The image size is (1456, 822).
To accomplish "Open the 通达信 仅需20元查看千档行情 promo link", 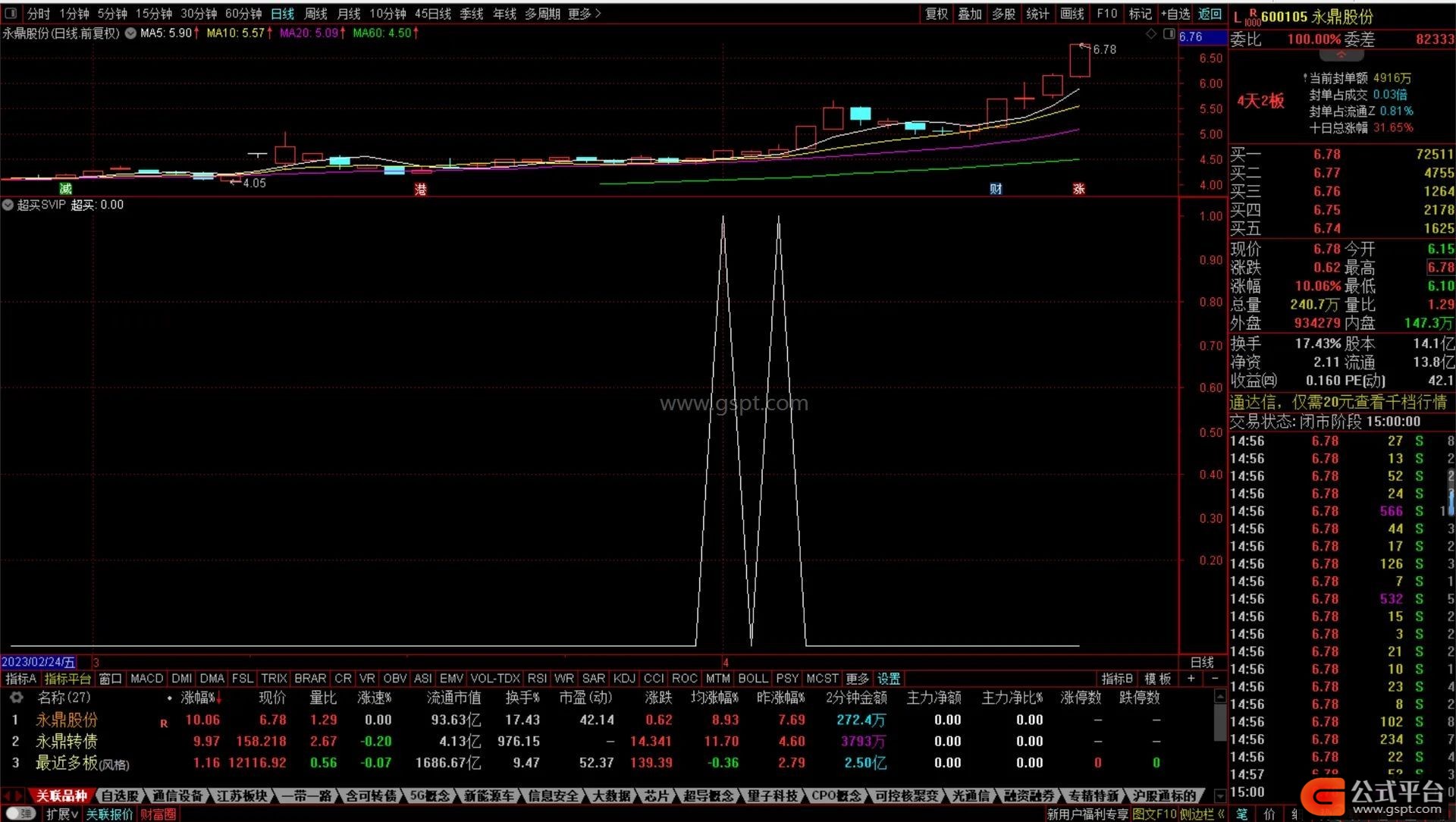I will pos(1338,402).
